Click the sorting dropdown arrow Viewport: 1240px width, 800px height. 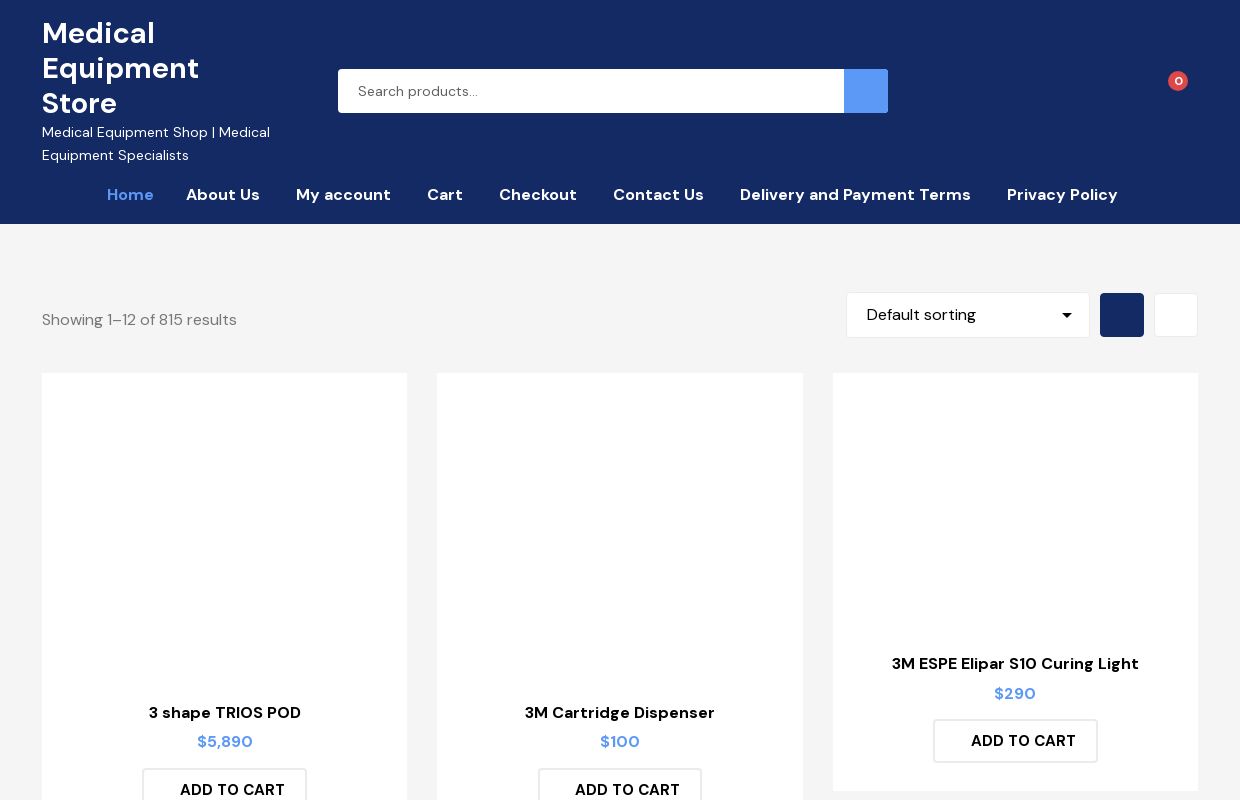(x=1066, y=316)
